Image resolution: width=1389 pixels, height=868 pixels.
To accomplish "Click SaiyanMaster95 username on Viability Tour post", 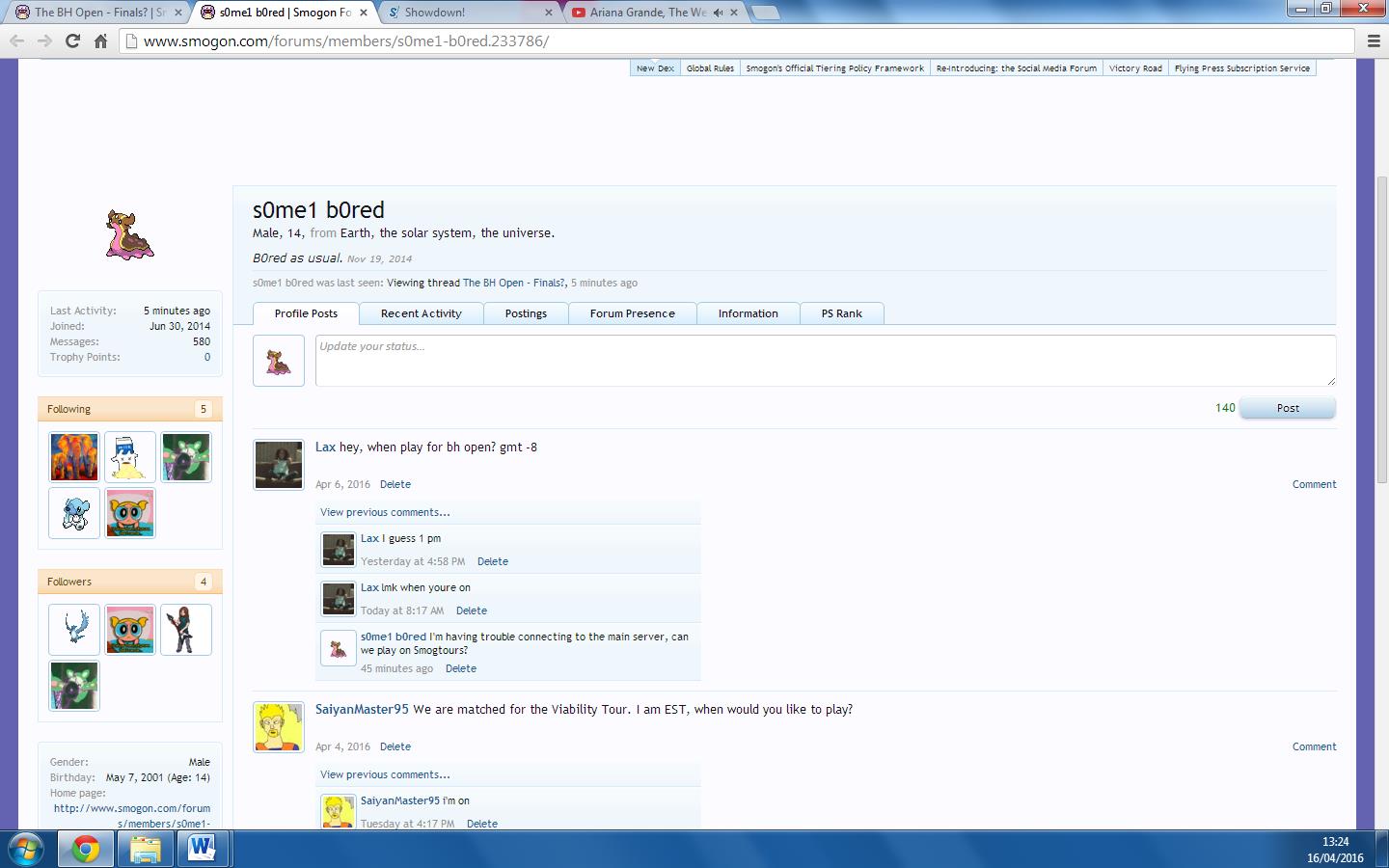I will (362, 709).
